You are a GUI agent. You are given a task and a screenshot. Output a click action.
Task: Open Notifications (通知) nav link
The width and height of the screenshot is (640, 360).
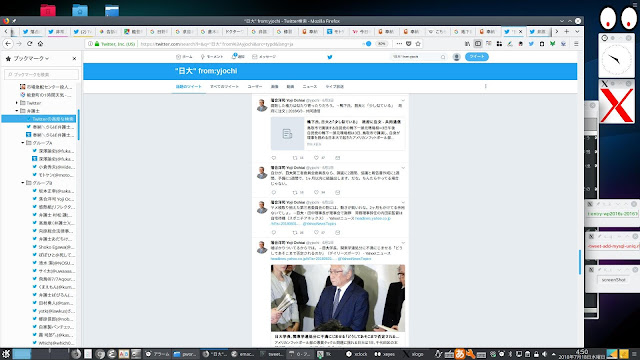[x=238, y=56]
